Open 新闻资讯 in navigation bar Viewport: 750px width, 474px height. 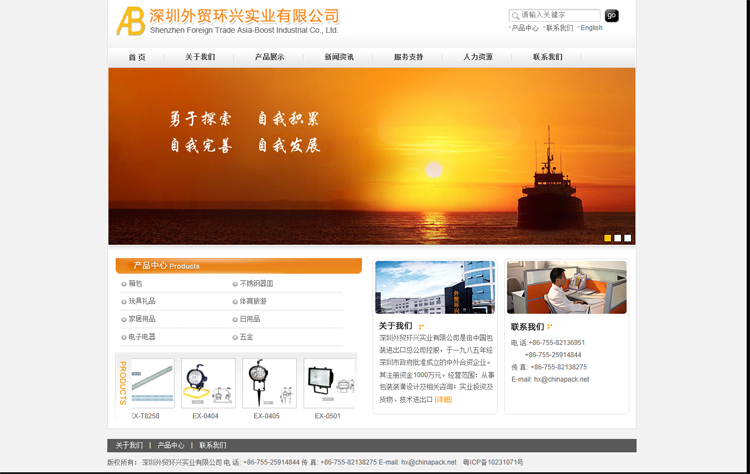tap(339, 57)
